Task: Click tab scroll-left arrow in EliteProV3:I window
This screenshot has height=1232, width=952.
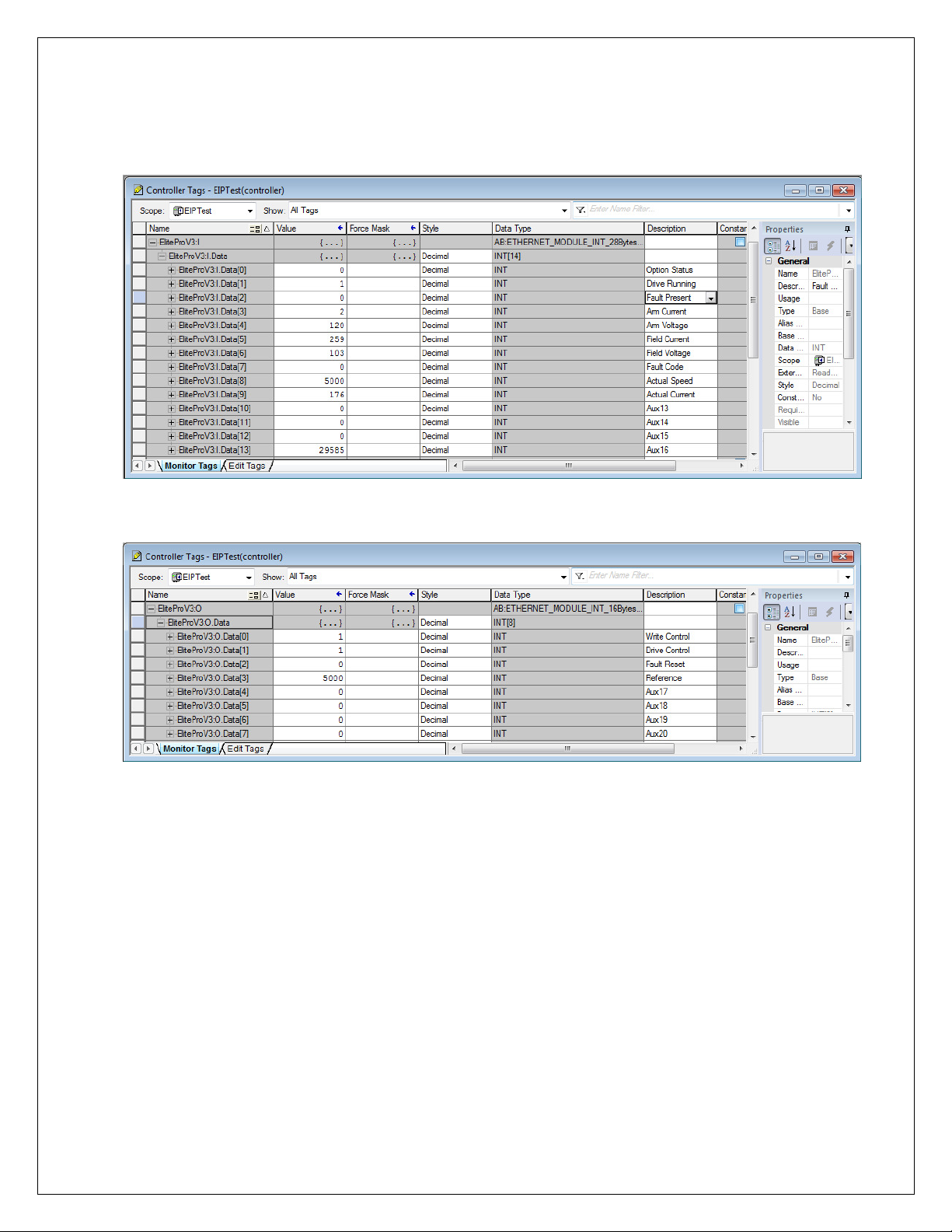Action: pos(138,466)
